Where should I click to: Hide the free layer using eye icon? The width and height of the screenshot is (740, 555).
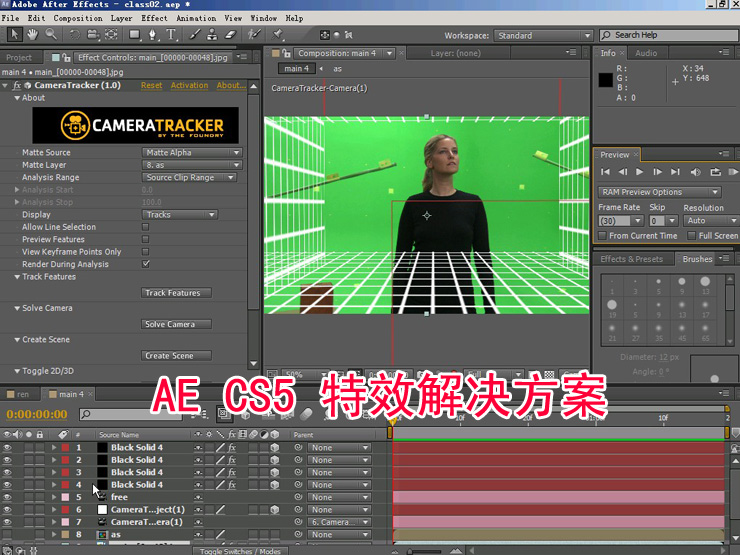7,497
